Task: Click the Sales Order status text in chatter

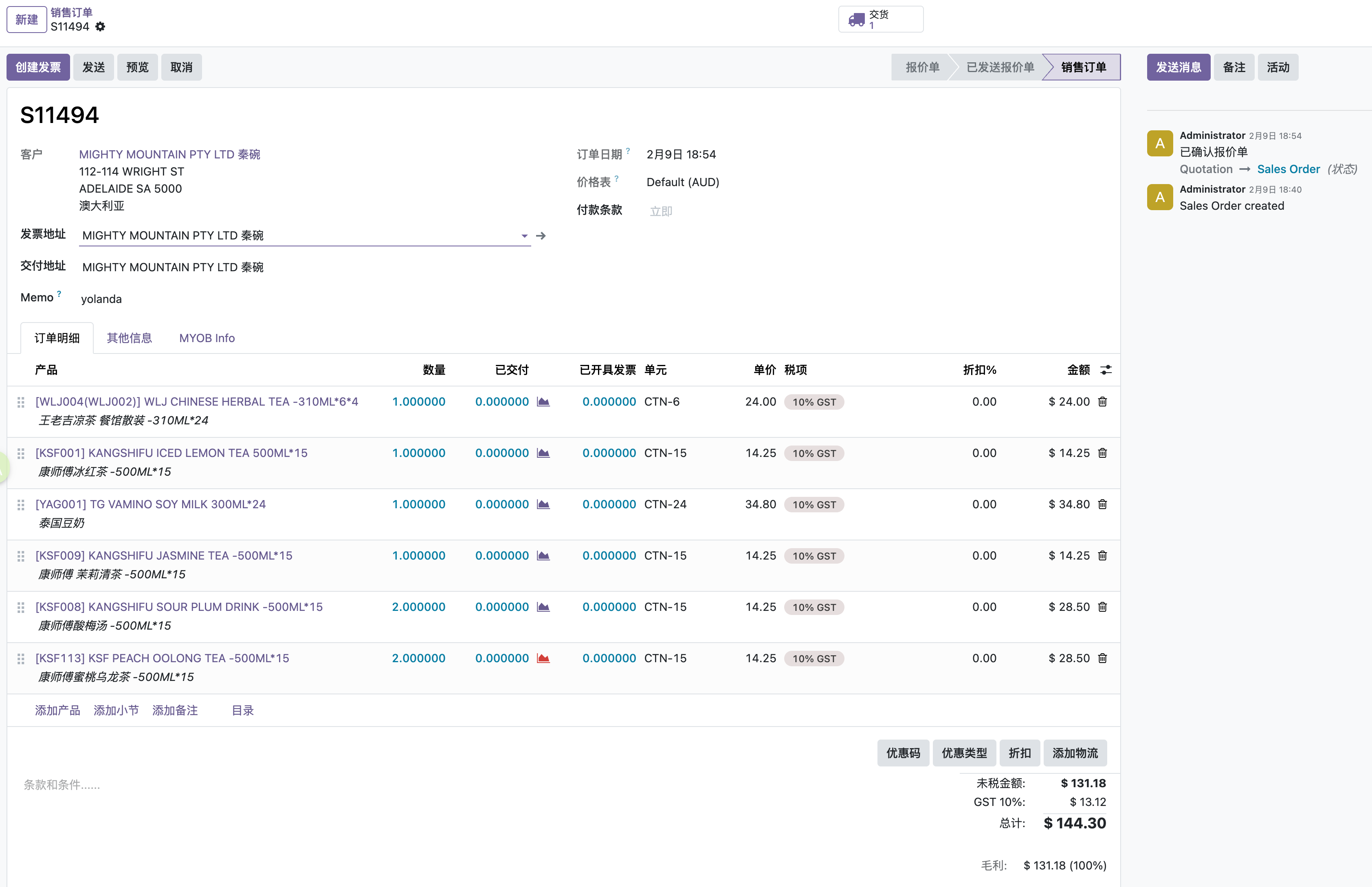Action: click(1288, 169)
